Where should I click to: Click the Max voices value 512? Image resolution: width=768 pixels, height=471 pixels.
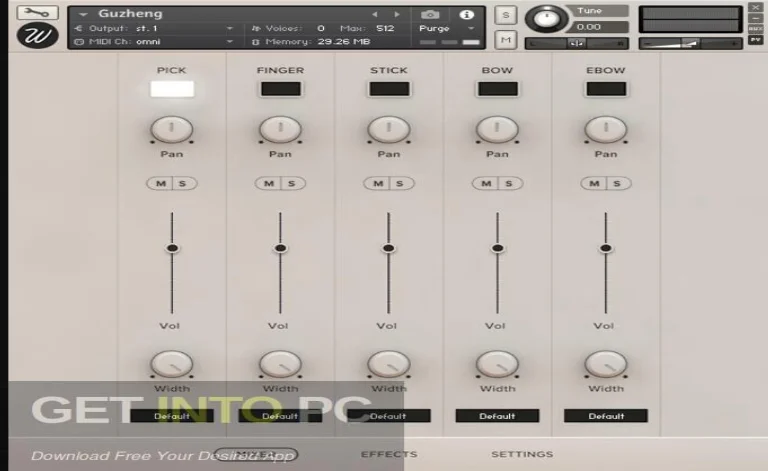385,28
